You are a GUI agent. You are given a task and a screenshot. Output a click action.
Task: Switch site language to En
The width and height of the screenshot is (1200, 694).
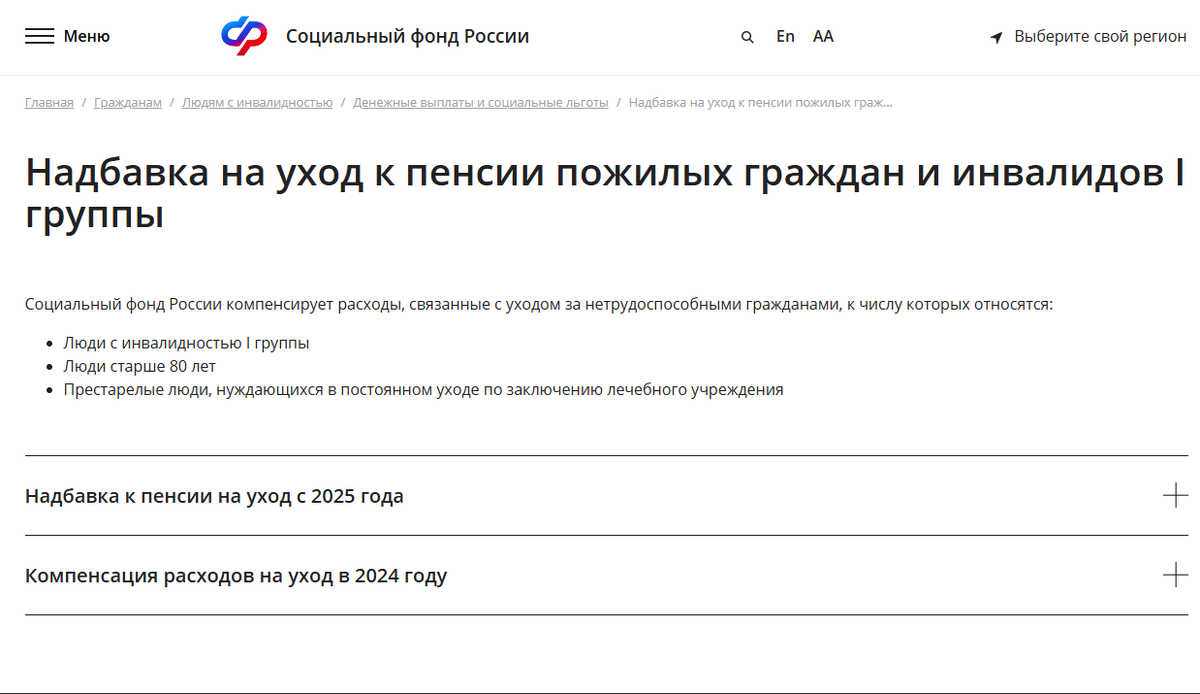[x=785, y=36]
